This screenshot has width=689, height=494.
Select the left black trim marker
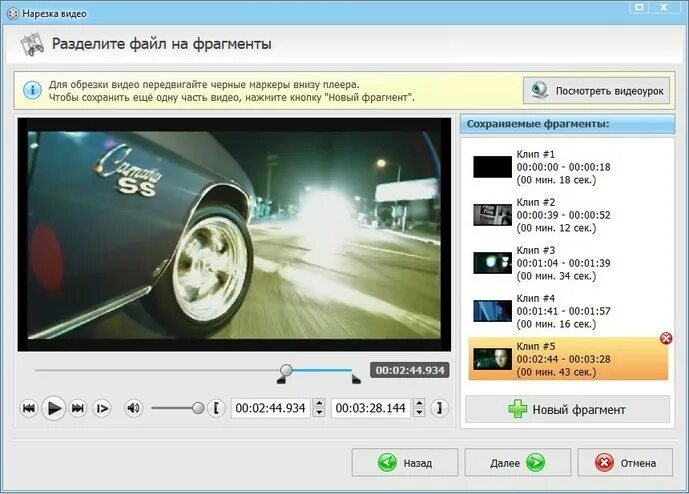(281, 380)
